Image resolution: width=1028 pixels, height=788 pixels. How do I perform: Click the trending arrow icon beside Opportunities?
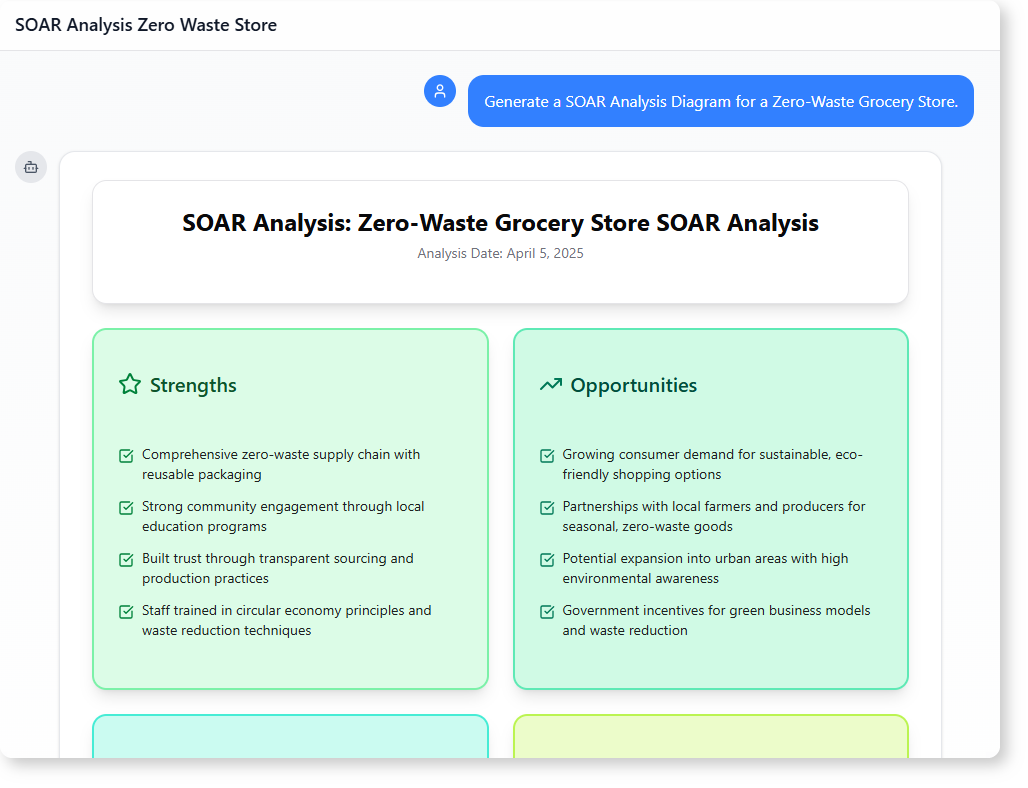[550, 384]
